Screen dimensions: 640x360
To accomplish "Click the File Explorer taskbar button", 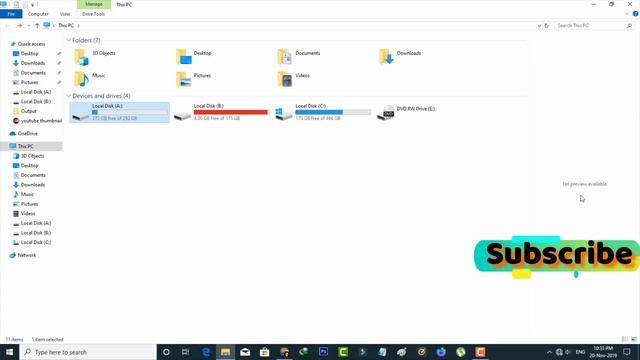I will (225, 352).
